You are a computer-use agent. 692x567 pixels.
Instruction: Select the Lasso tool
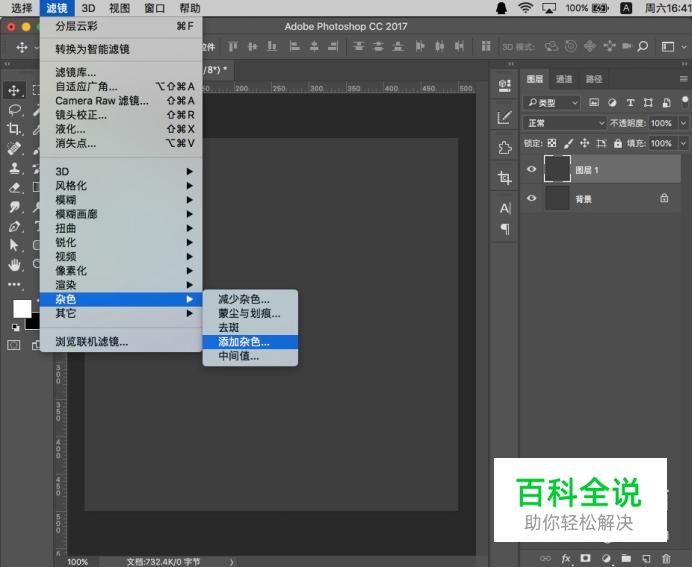14,109
